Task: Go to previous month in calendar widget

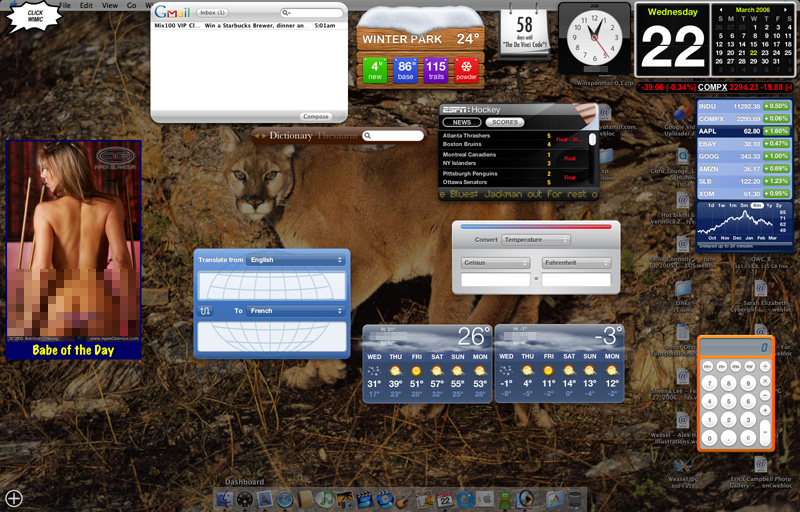Action: pyautogui.click(x=720, y=10)
